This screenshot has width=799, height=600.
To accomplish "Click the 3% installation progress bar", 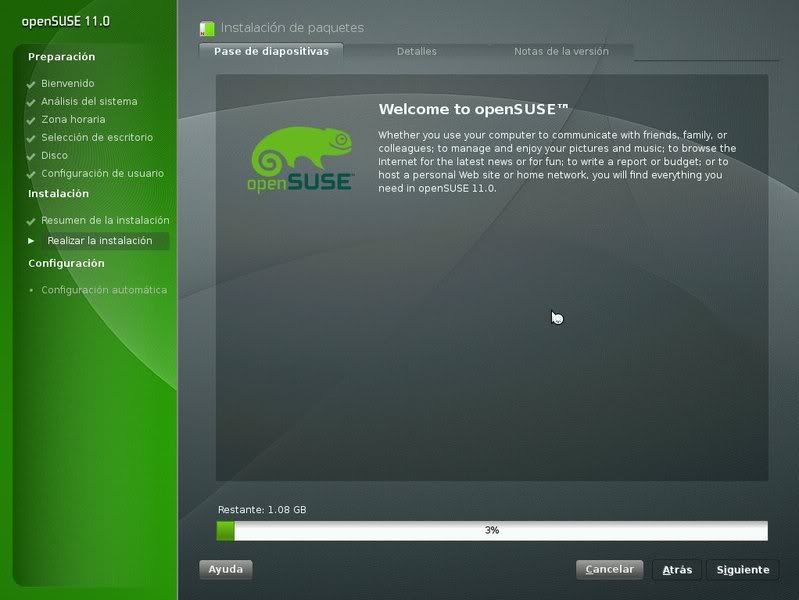I will click(x=492, y=531).
